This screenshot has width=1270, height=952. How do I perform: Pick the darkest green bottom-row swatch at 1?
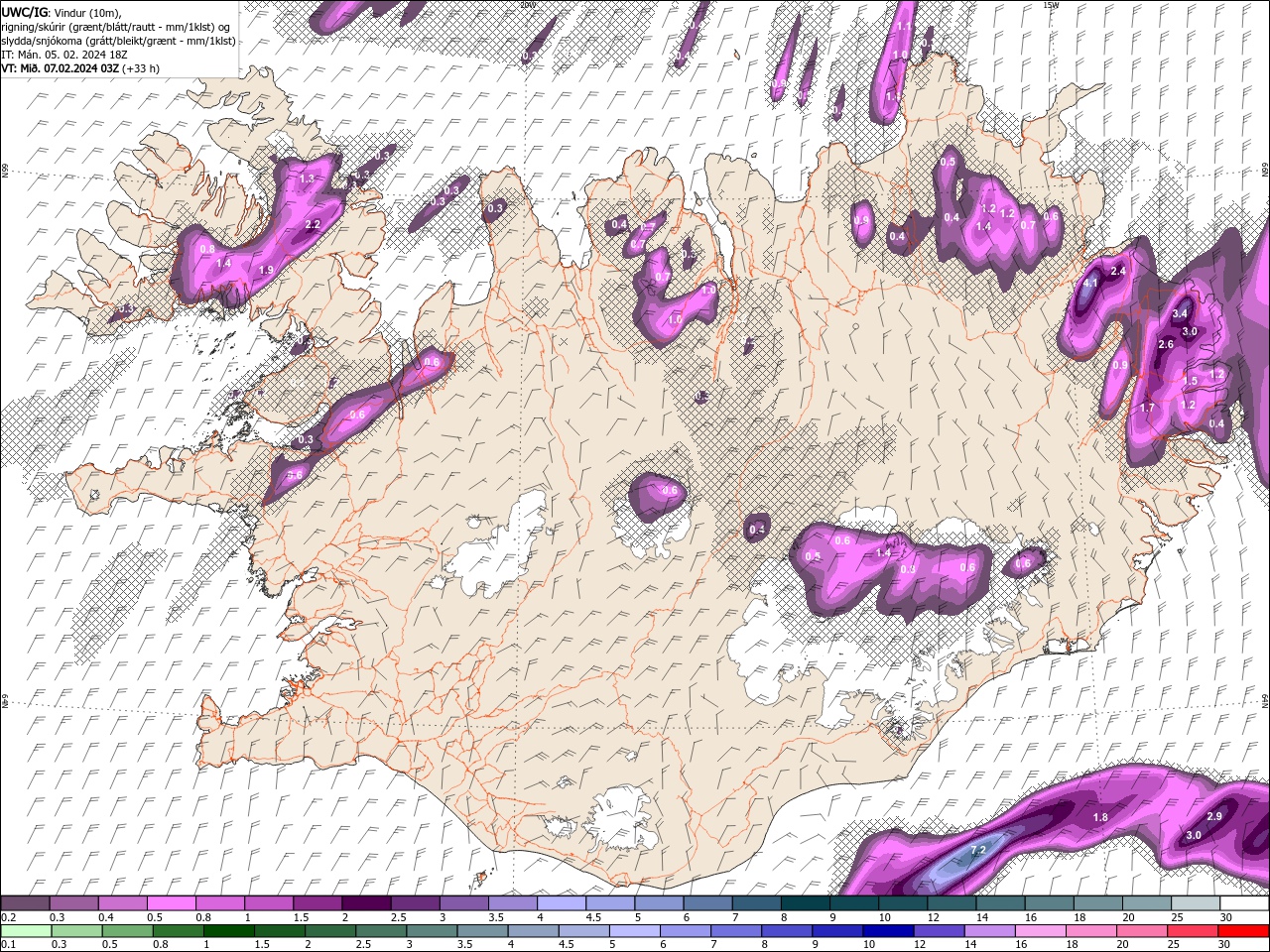229,931
